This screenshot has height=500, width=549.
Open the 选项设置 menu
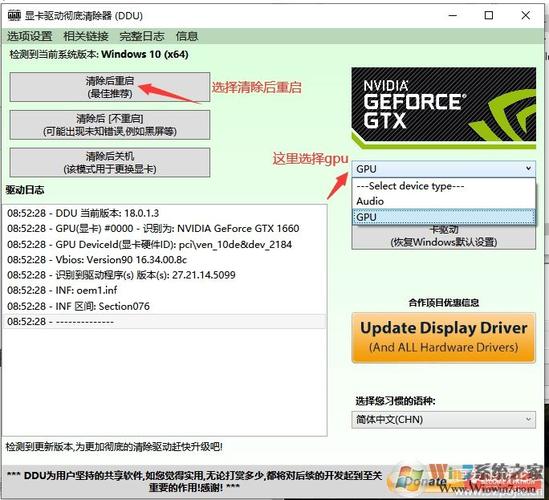tap(30, 36)
